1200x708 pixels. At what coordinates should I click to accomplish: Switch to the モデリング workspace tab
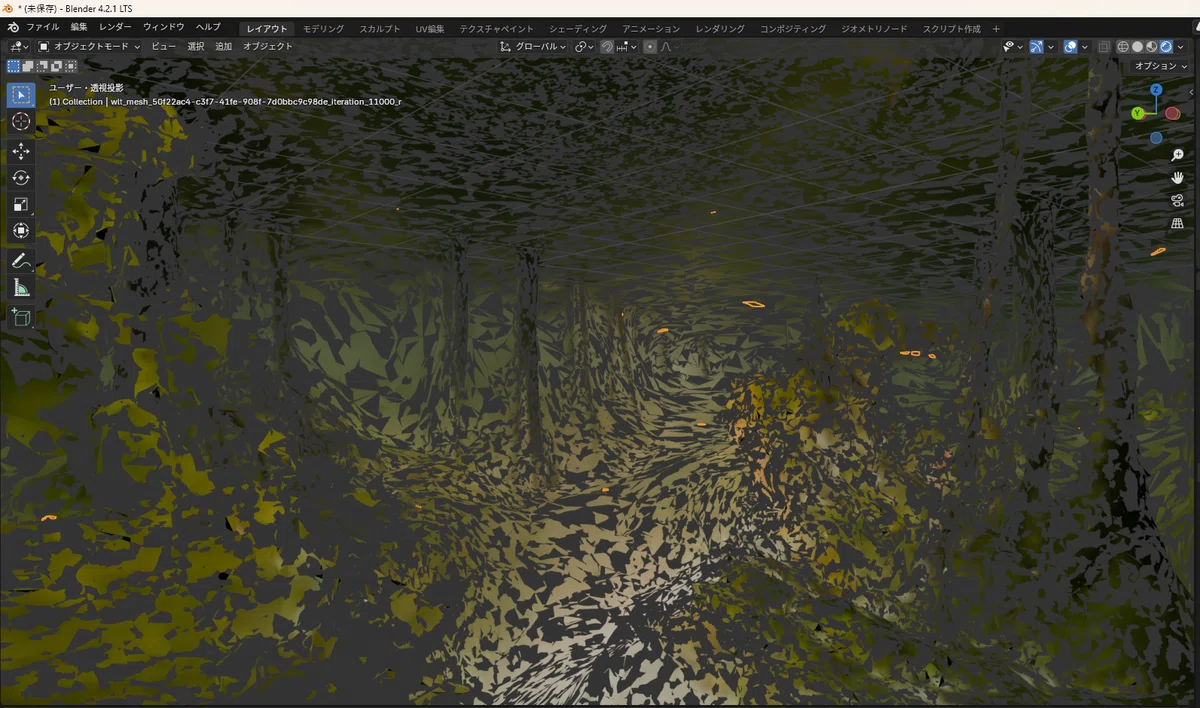point(321,29)
